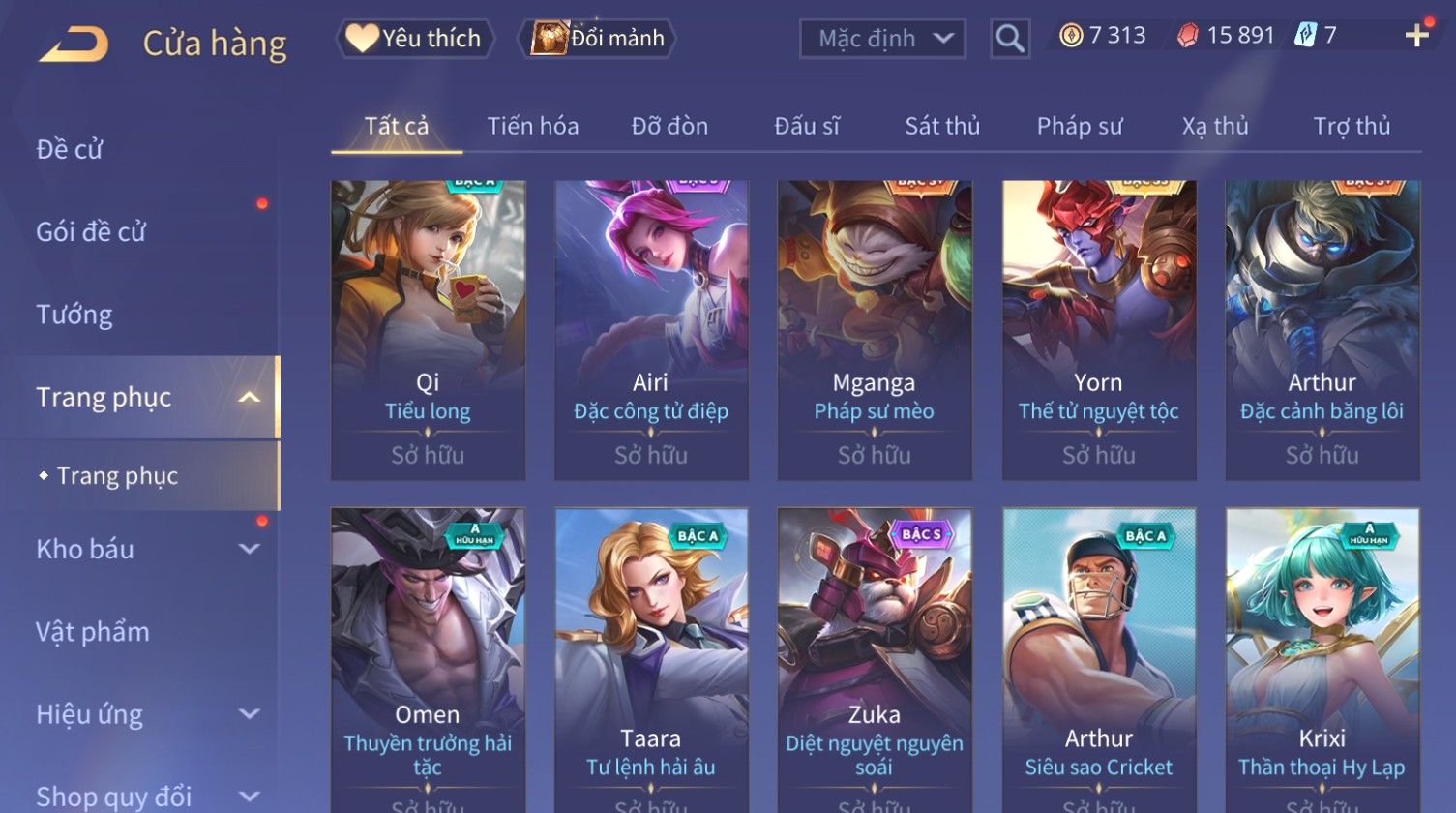The height and width of the screenshot is (813, 1456).
Task: Open Gói đề cử in the sidebar
Action: click(x=91, y=232)
